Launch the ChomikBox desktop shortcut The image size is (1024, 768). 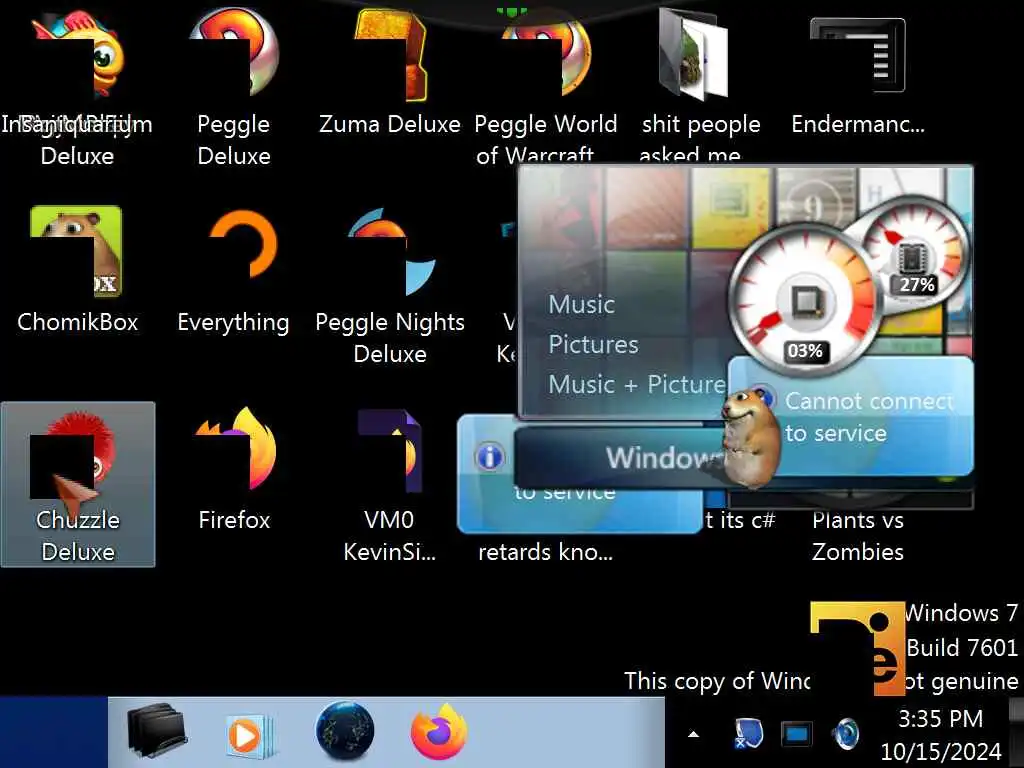point(77,269)
